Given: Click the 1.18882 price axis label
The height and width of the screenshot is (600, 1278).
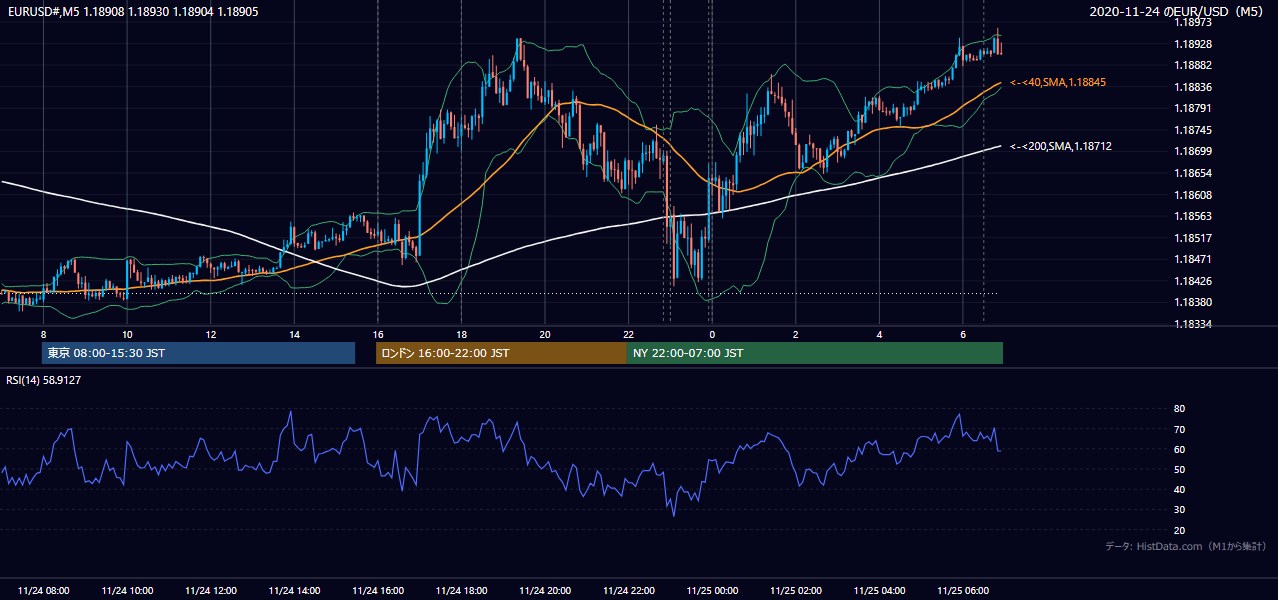Looking at the screenshot, I should [x=1193, y=65].
